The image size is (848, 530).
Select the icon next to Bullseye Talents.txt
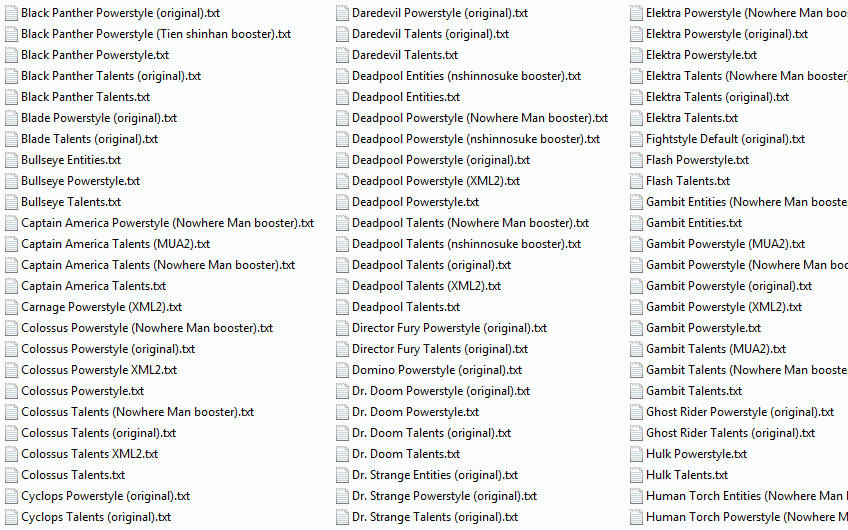pyautogui.click(x=11, y=202)
